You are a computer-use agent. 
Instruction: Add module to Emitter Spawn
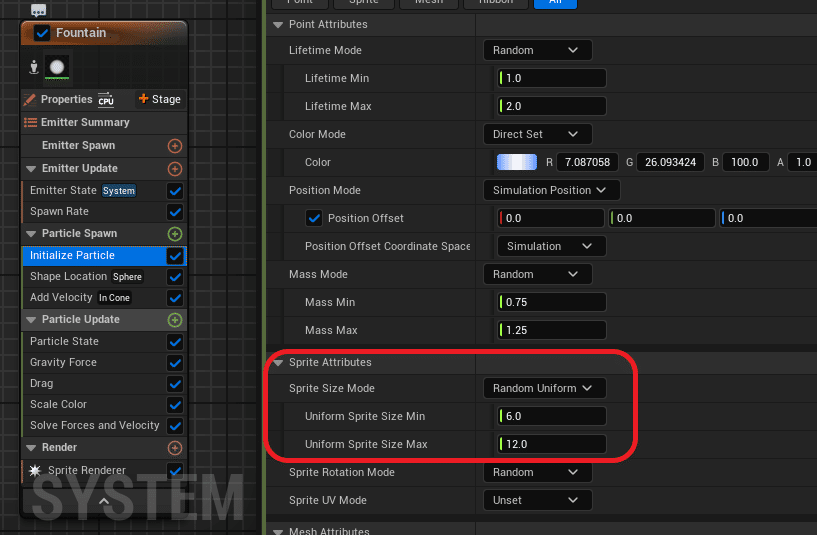click(x=175, y=146)
